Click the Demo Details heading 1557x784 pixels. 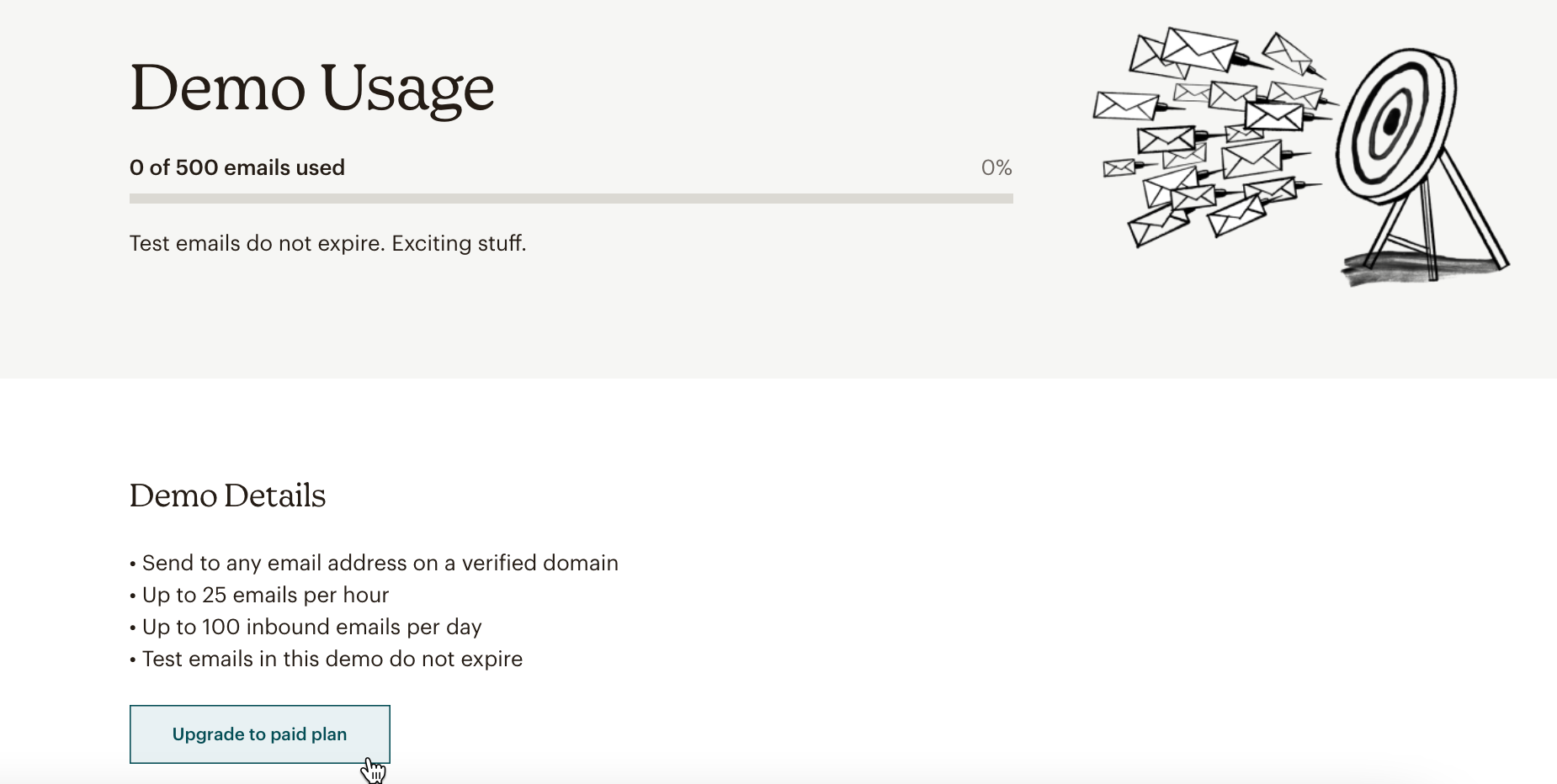[x=227, y=495]
